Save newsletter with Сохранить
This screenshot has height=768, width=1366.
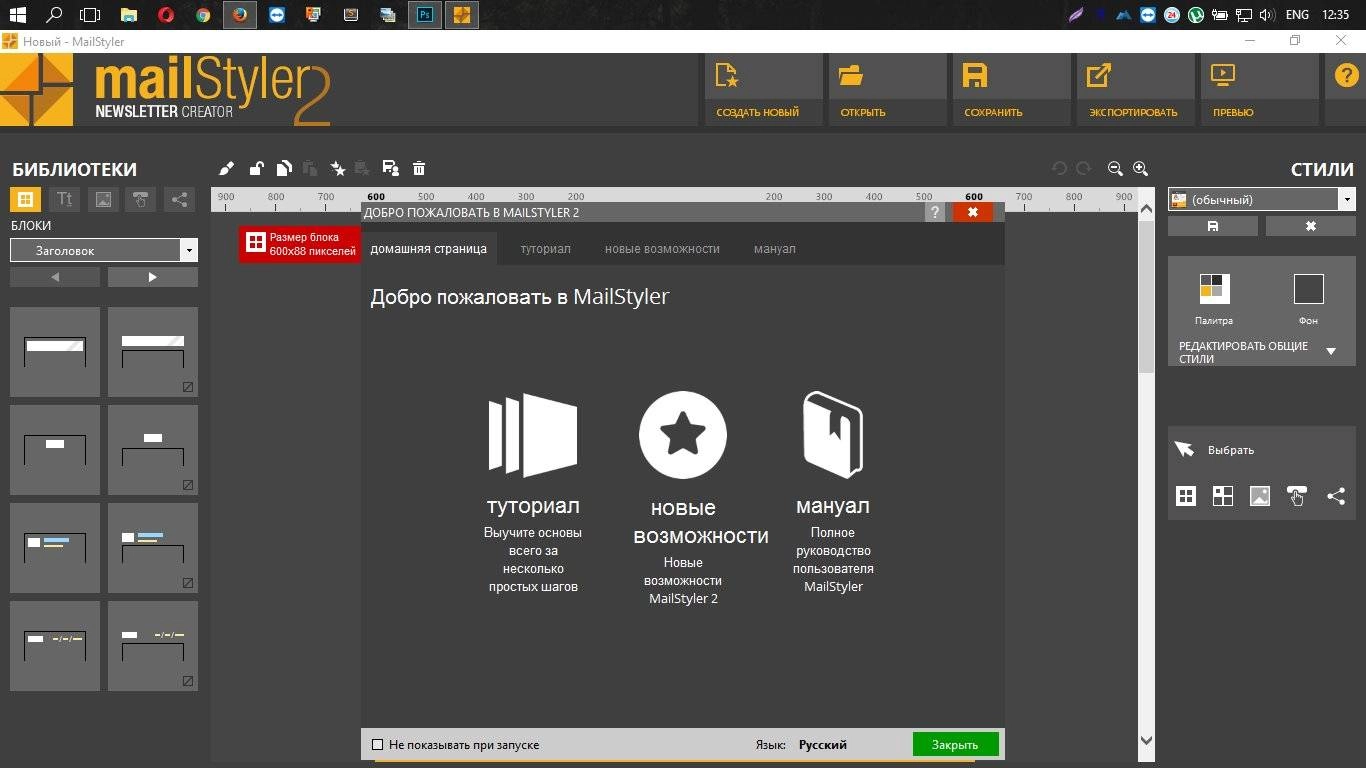coord(1011,90)
